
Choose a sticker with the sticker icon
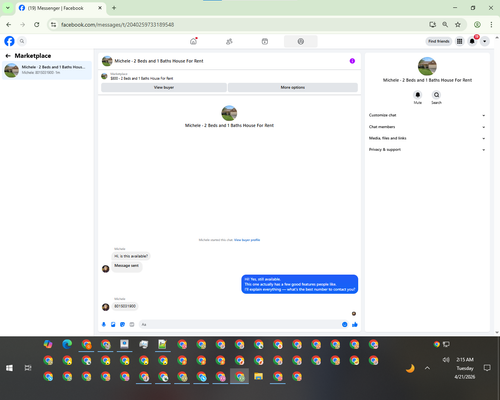click(122, 324)
